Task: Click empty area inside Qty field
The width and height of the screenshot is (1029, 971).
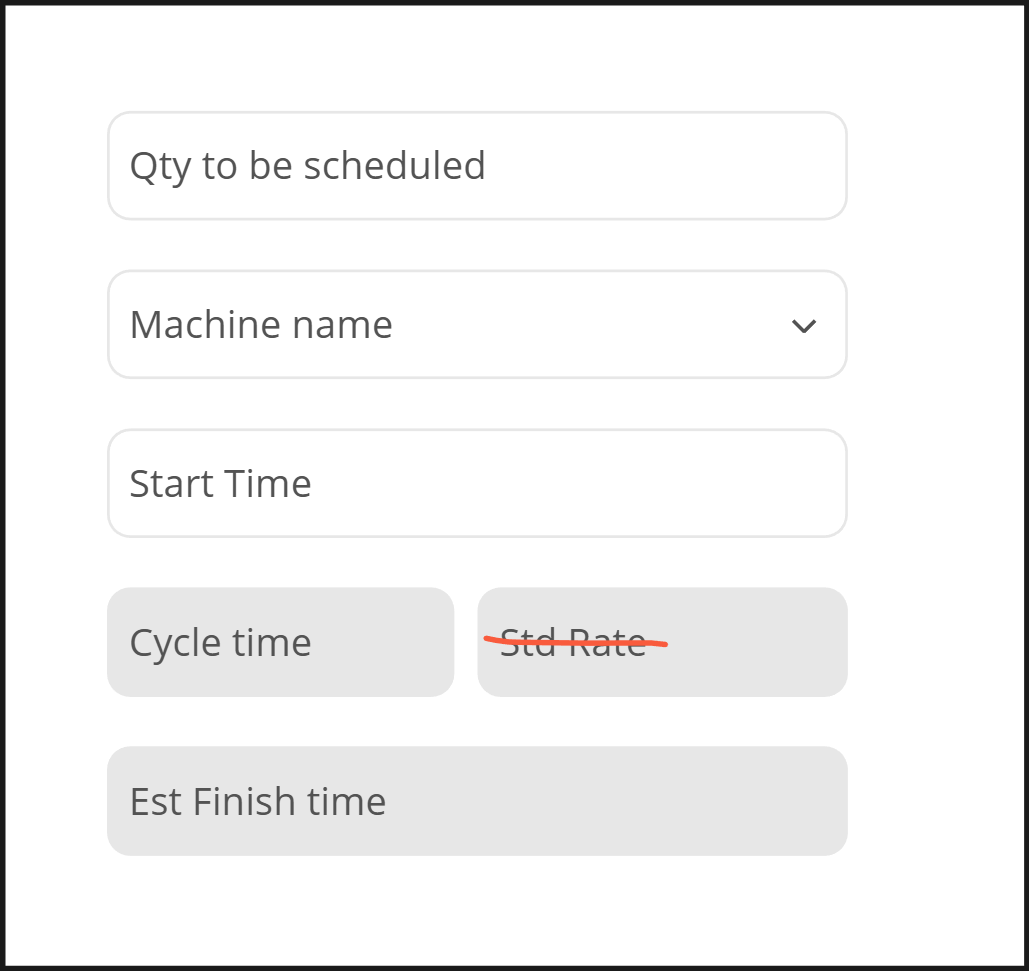Action: coord(680,166)
